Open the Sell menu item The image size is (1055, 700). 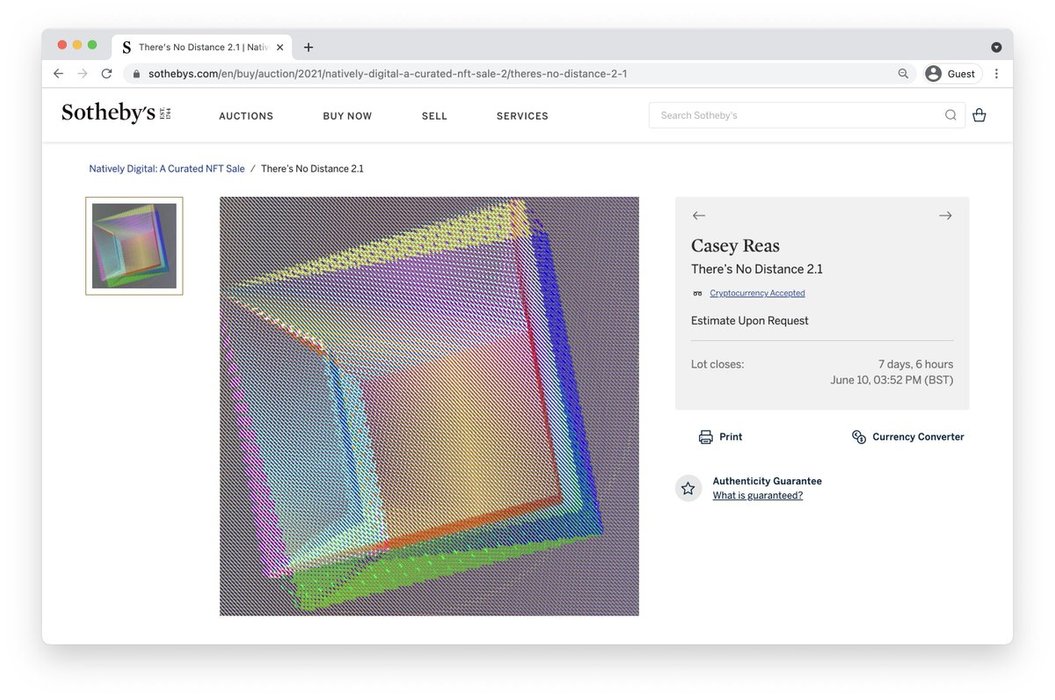(434, 116)
